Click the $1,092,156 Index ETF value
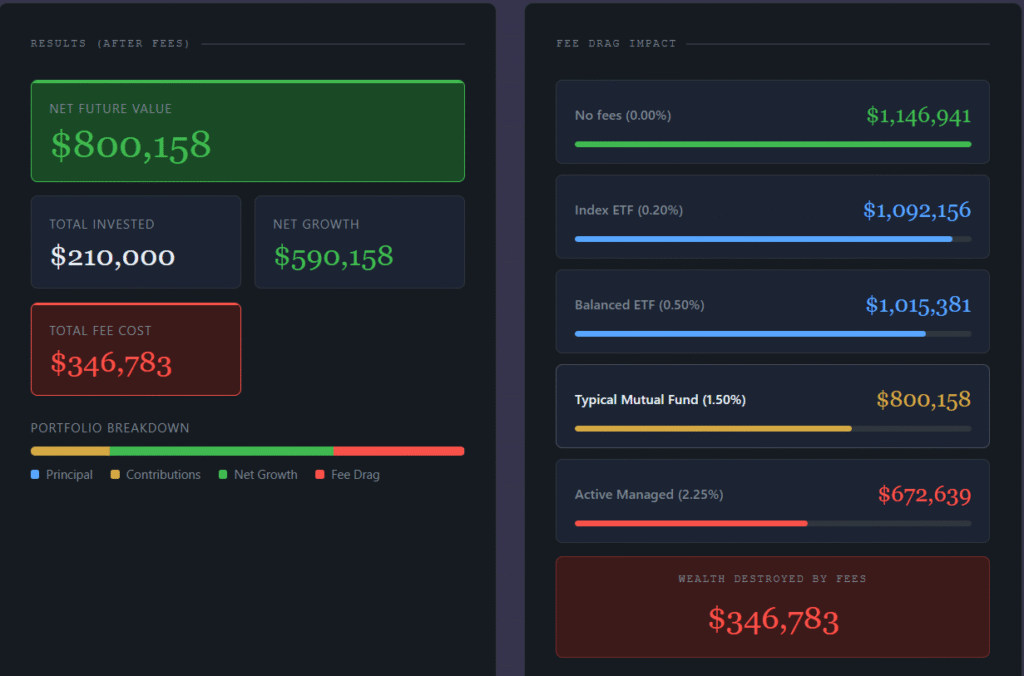1024x676 pixels. point(917,210)
